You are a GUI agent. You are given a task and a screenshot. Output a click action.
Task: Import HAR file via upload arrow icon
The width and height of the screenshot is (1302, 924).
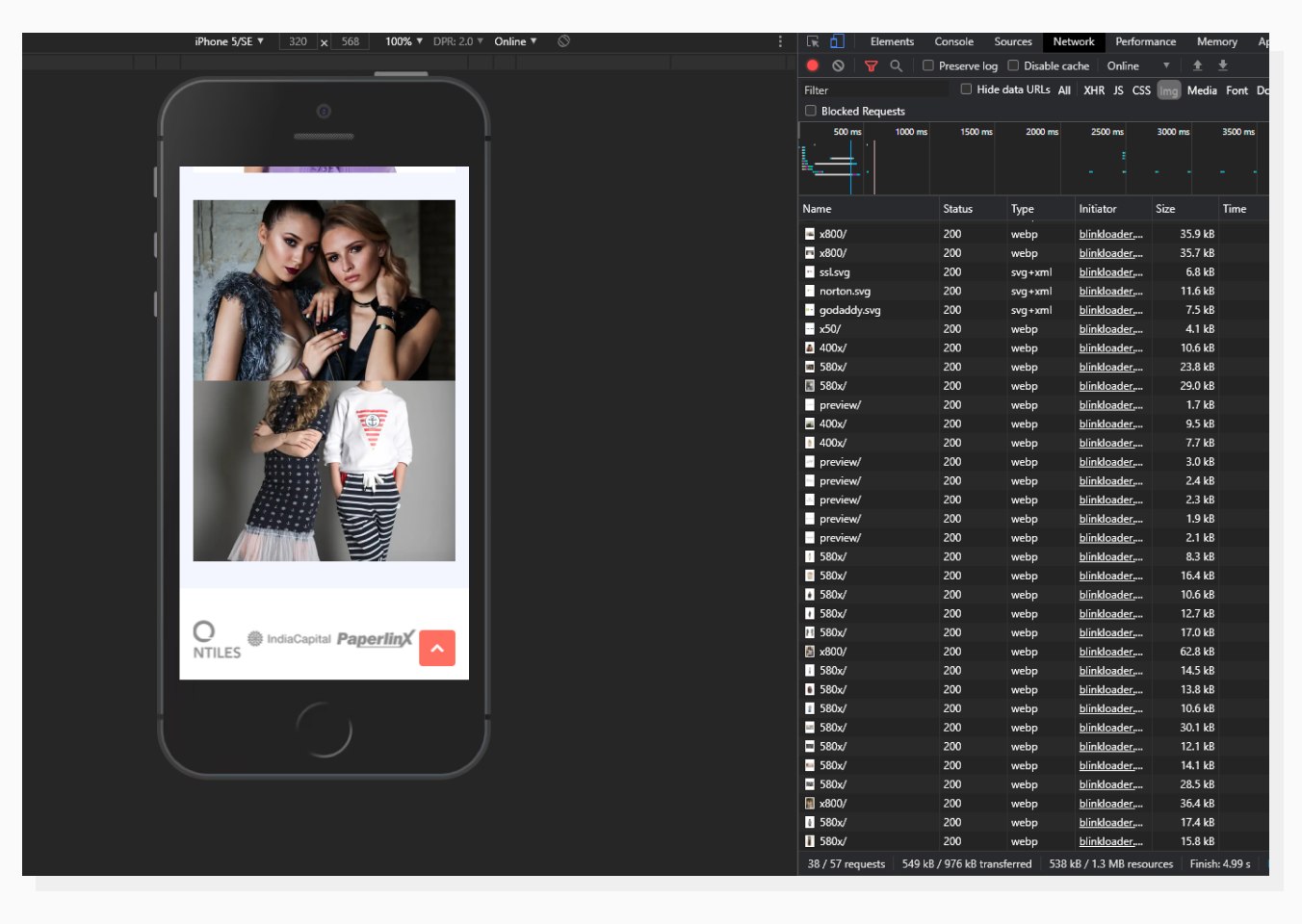(x=1197, y=65)
